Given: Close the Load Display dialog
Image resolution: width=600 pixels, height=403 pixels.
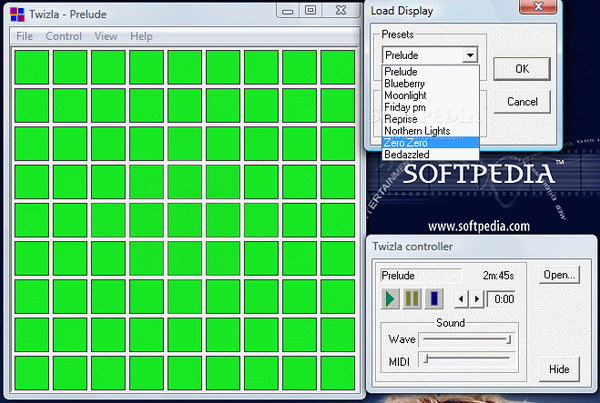Looking at the screenshot, I should pos(538,7).
